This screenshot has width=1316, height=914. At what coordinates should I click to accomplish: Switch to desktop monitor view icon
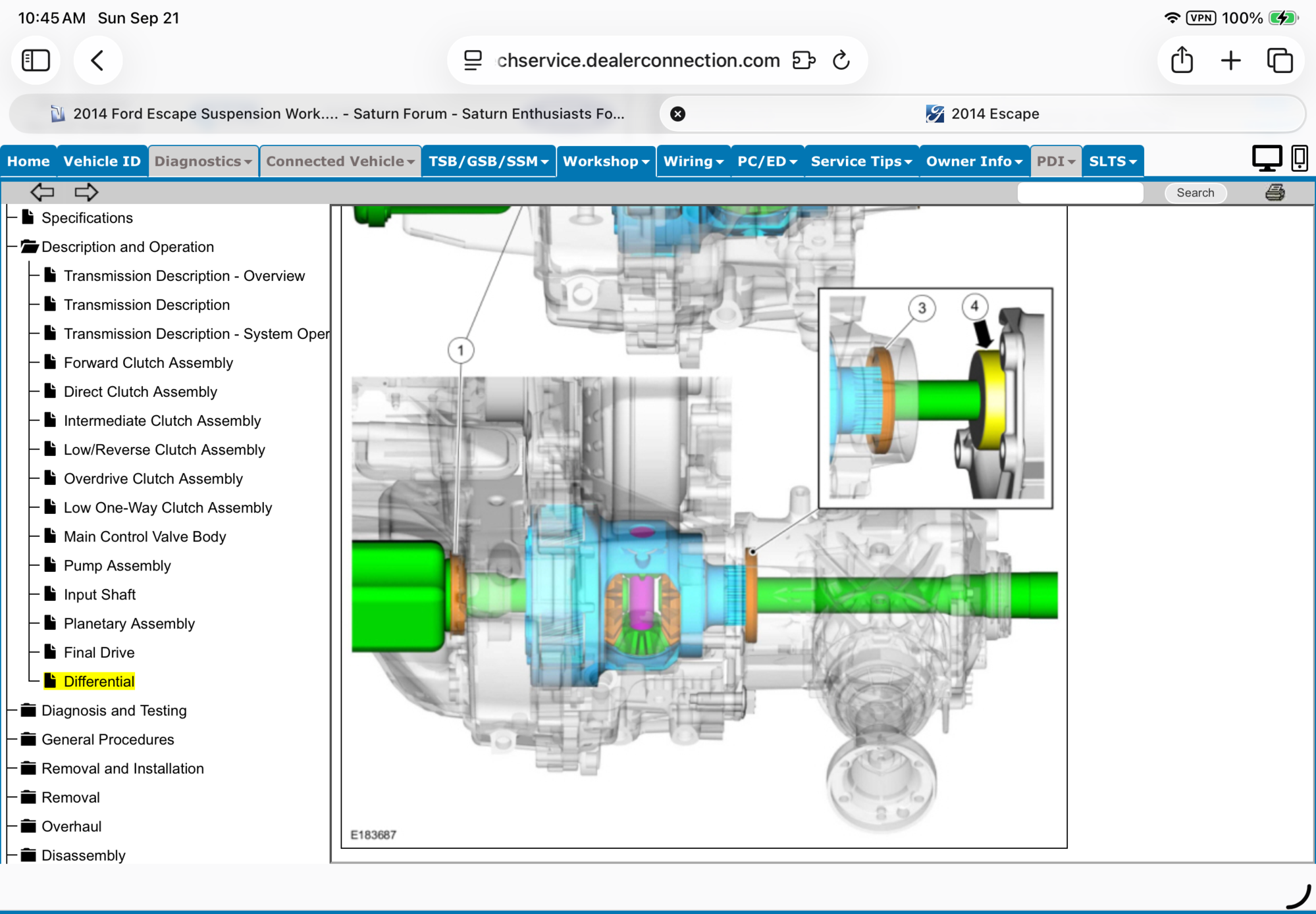(1266, 159)
